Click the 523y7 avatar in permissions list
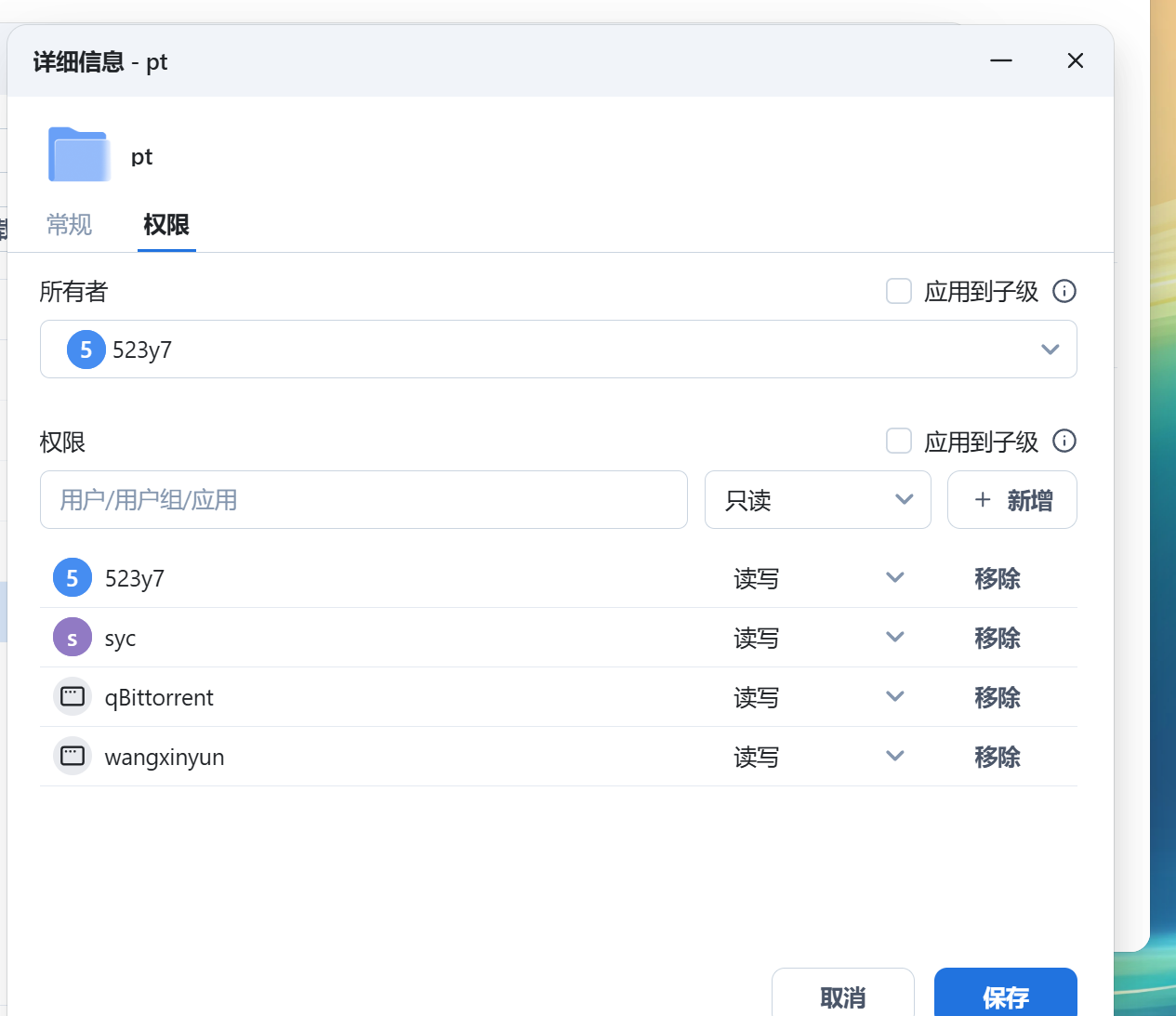This screenshot has width=1176, height=1016. click(x=73, y=578)
